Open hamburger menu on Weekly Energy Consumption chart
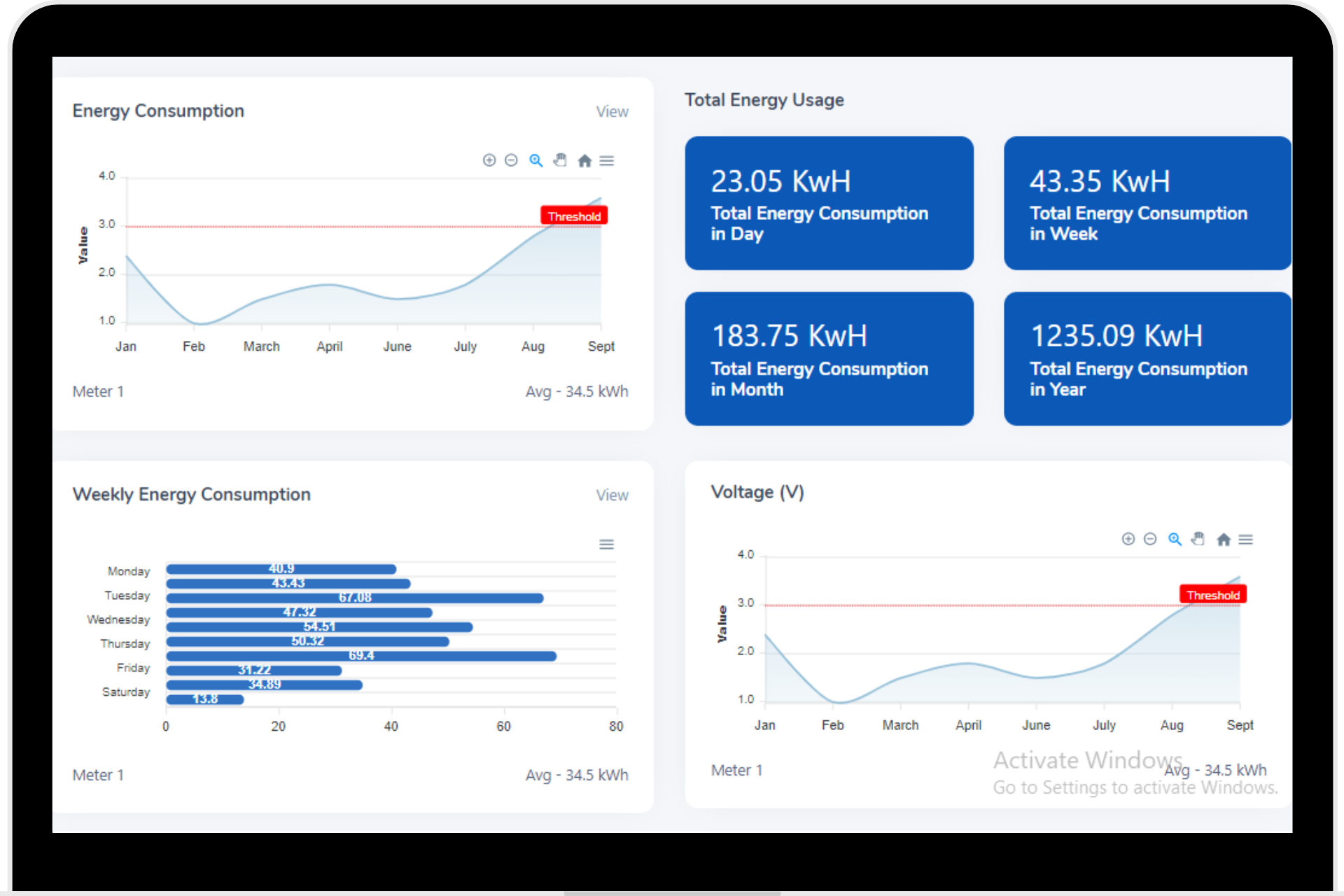The width and height of the screenshot is (1344, 896). [x=607, y=545]
